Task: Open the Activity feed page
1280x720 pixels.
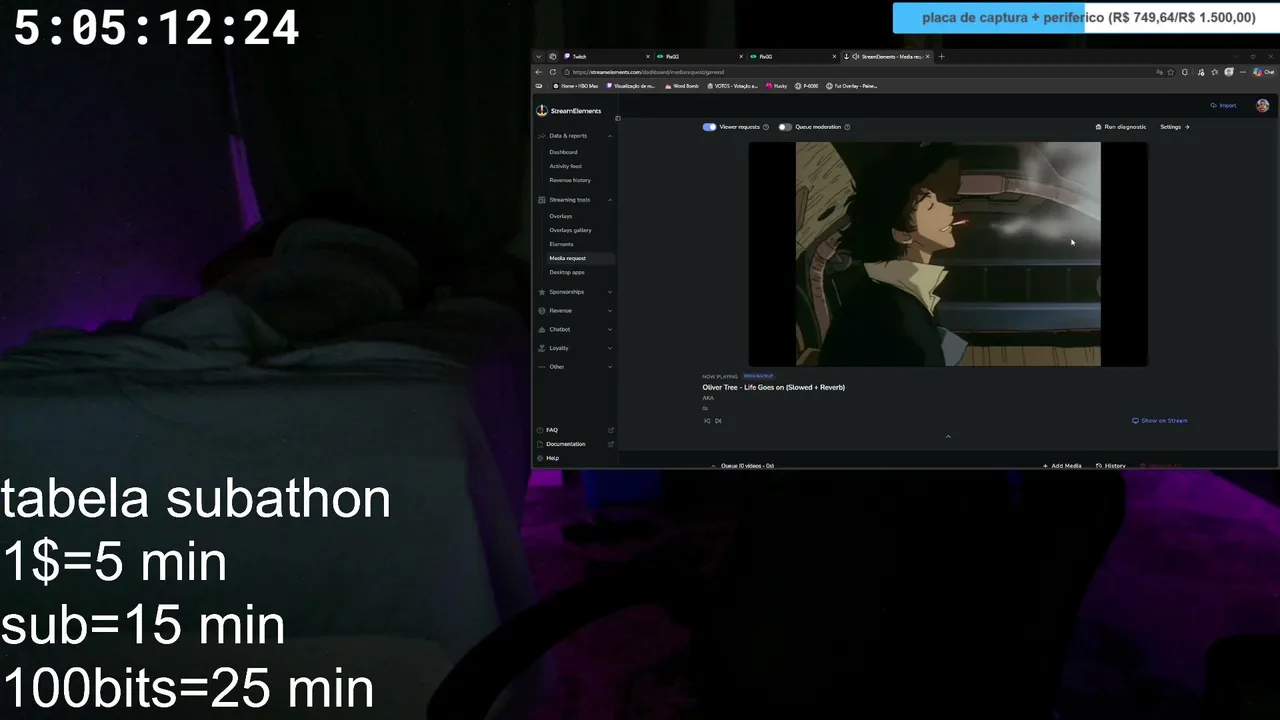Action: tap(565, 166)
